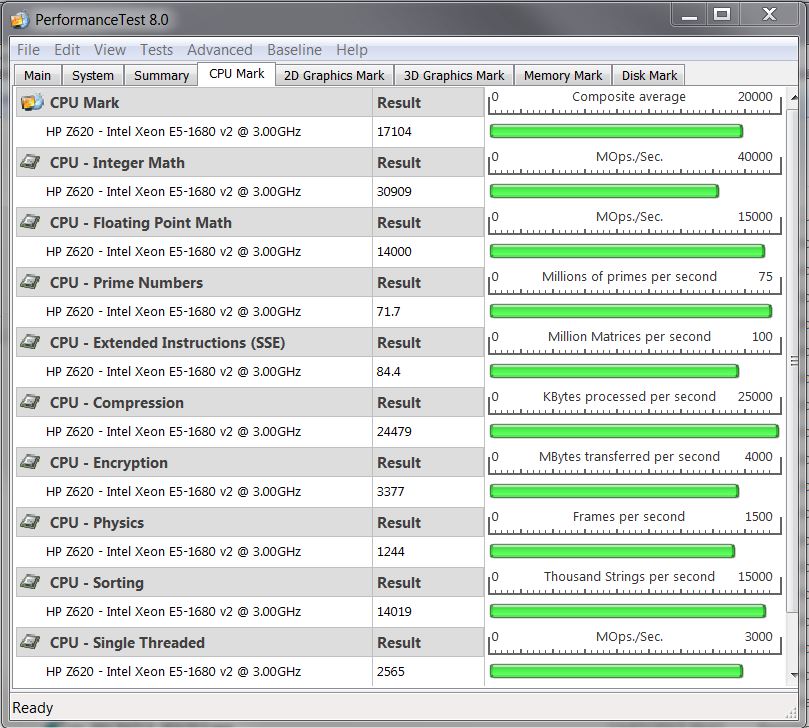
Task: Open the Edit menu
Action: [x=67, y=50]
